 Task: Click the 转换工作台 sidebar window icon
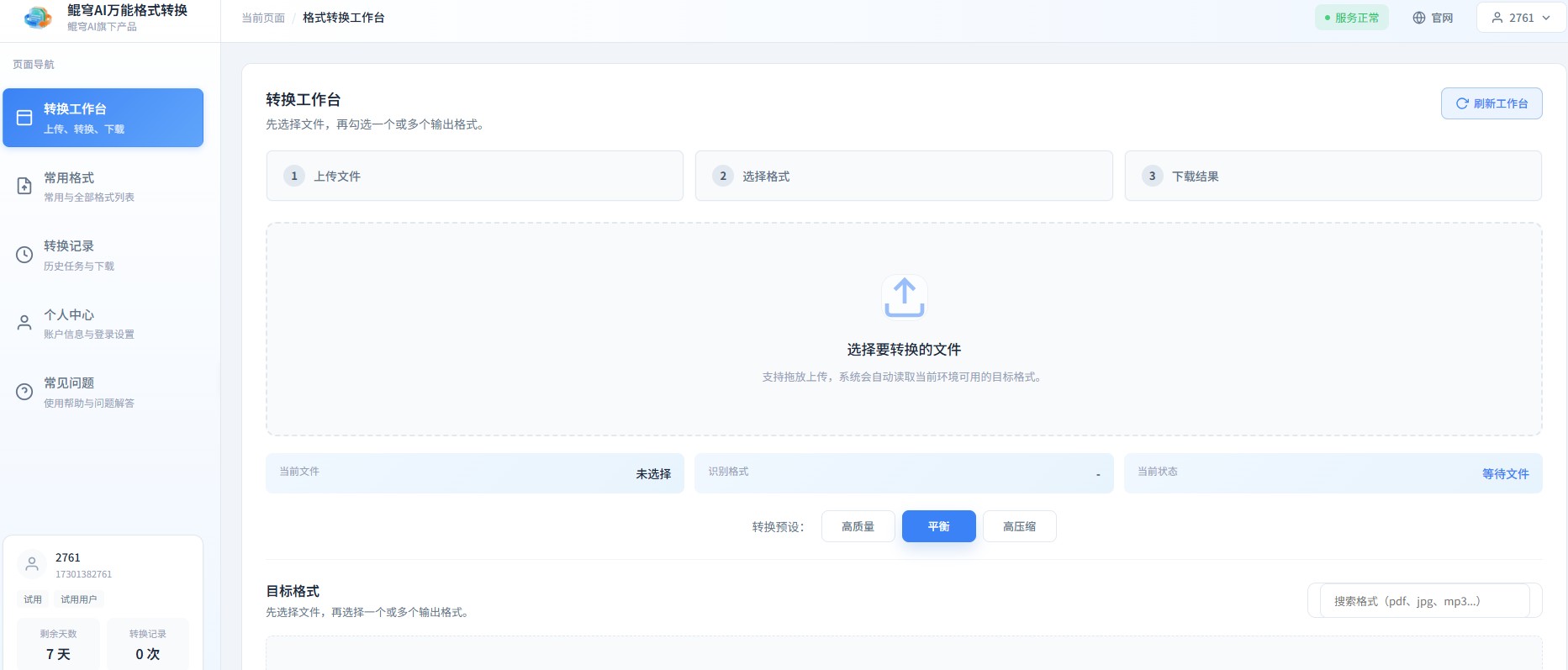[x=24, y=118]
